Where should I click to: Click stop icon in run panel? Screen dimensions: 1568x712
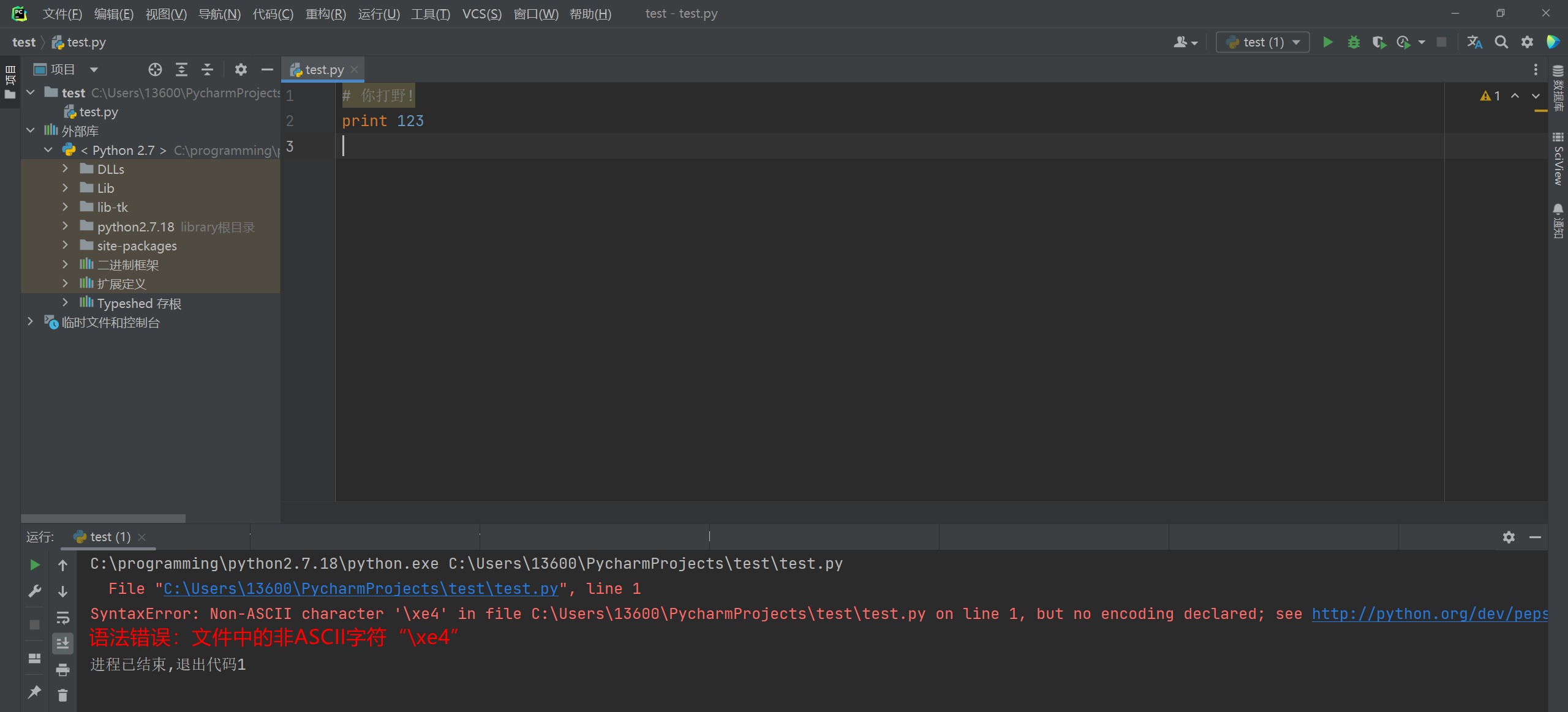point(35,624)
